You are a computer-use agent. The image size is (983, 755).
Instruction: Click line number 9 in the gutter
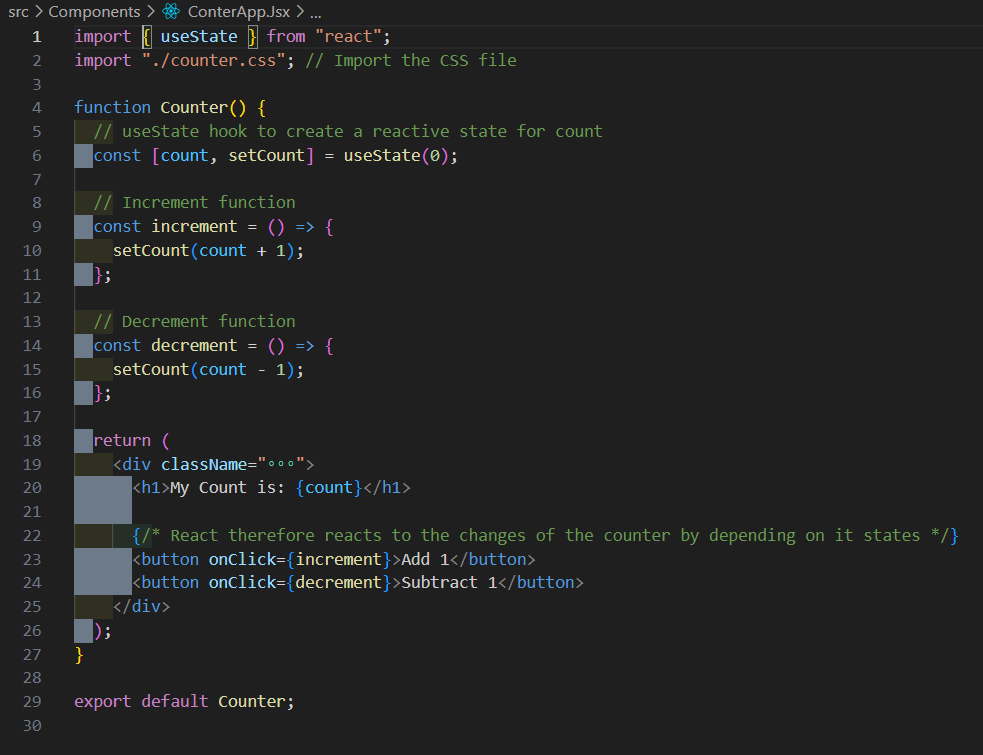tap(37, 226)
